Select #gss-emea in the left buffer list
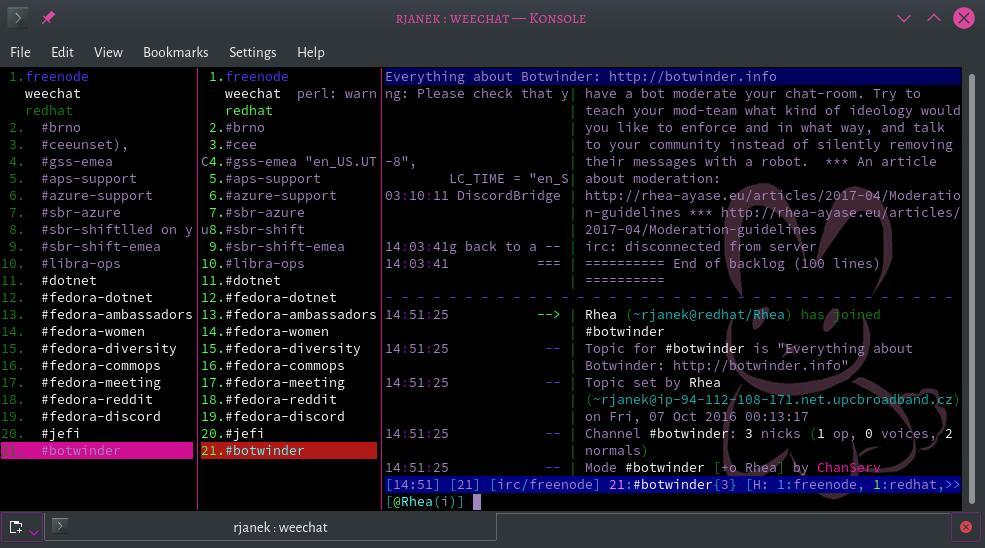985x548 pixels. (x=77, y=162)
